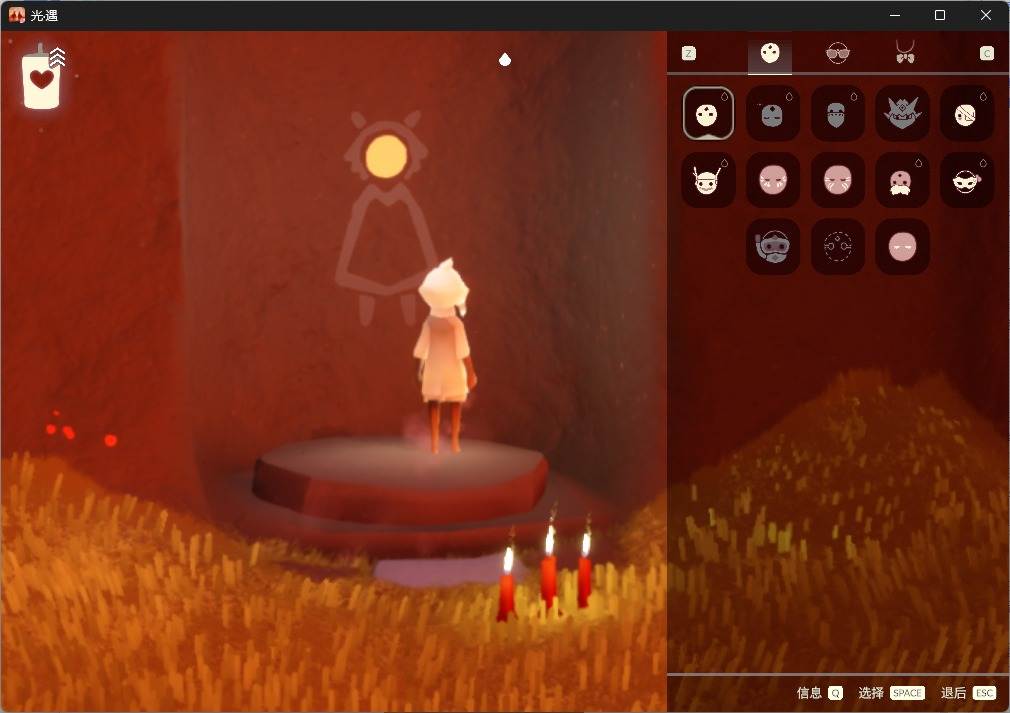Click the 选择 SPACE select button
This screenshot has height=713, width=1010.
click(891, 693)
